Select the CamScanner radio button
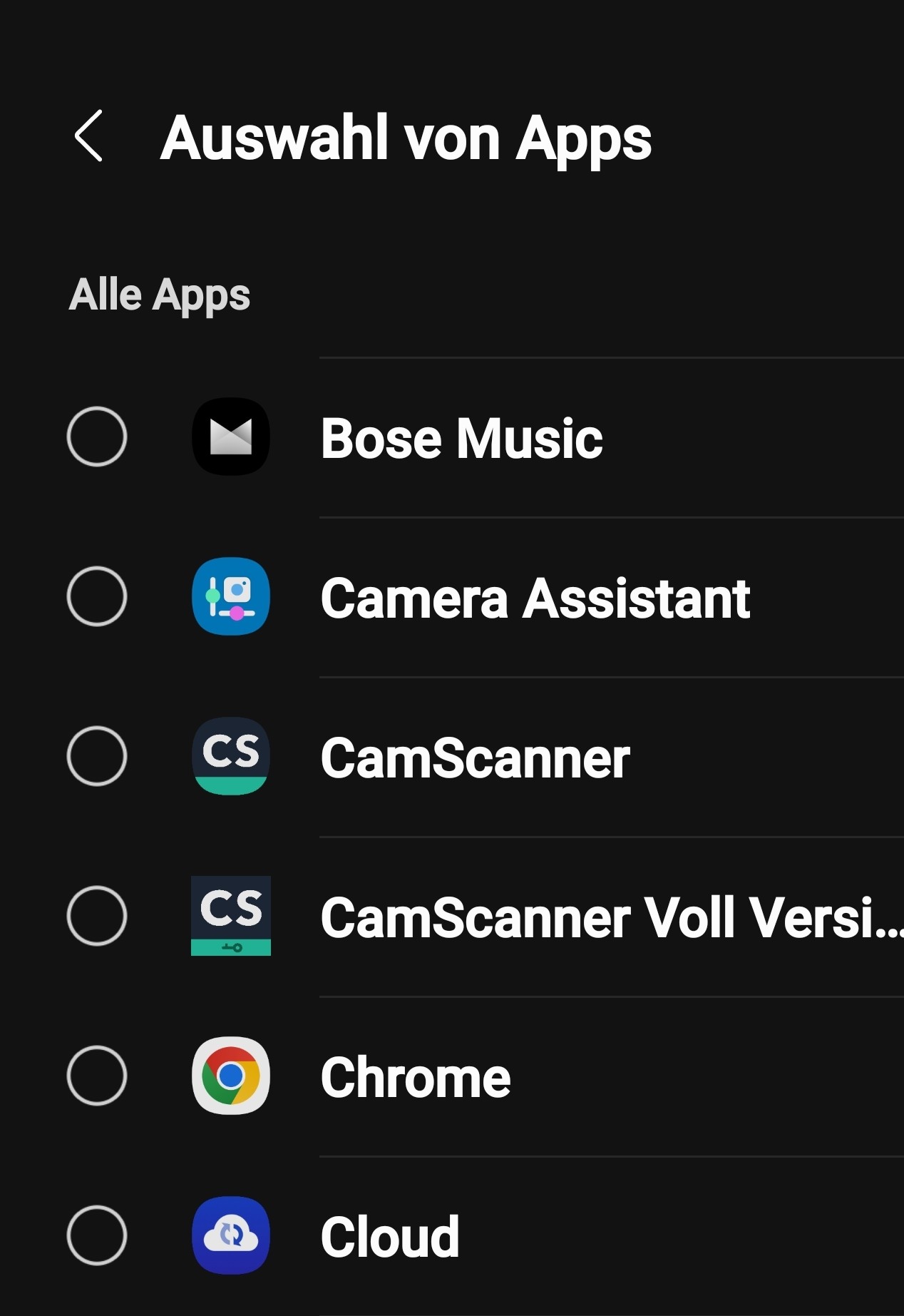This screenshot has height=1316, width=904. 97,756
